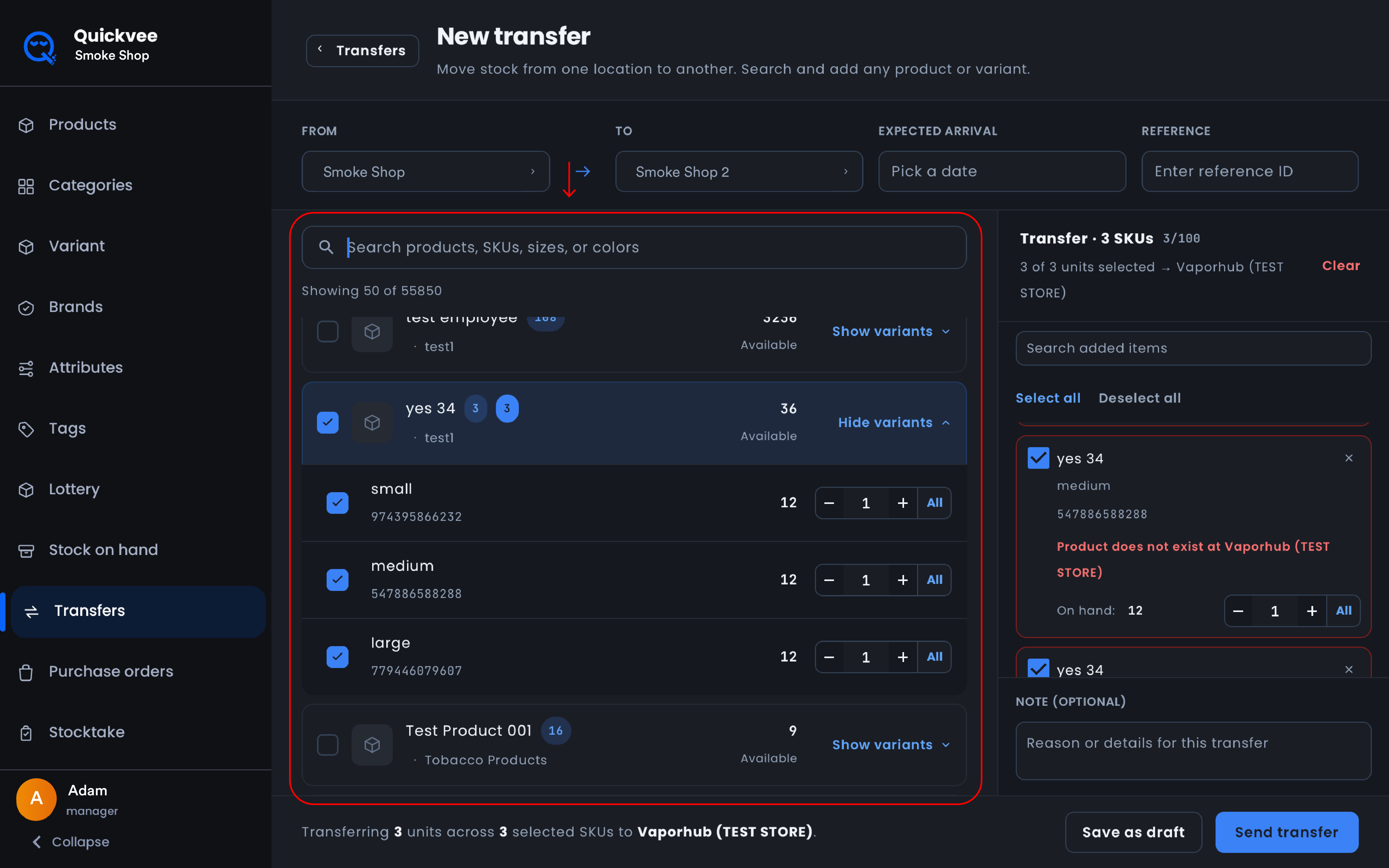Open the TO location dropdown
The width and height of the screenshot is (1389, 868).
pyautogui.click(x=739, y=172)
